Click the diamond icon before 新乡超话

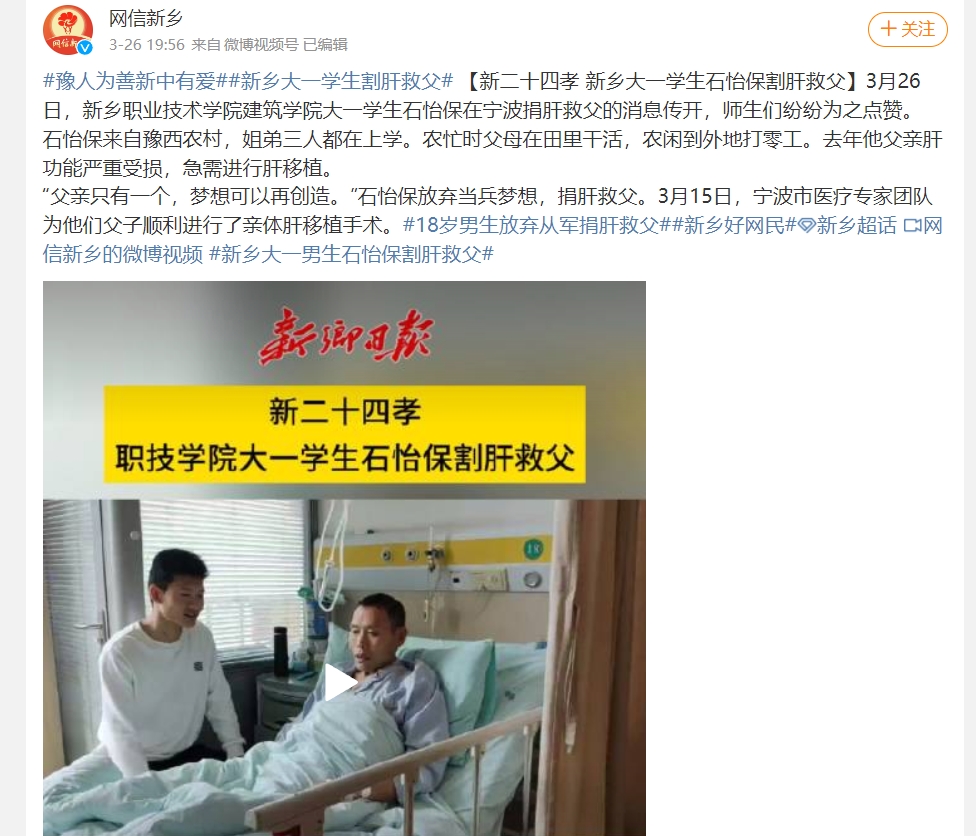(x=807, y=225)
